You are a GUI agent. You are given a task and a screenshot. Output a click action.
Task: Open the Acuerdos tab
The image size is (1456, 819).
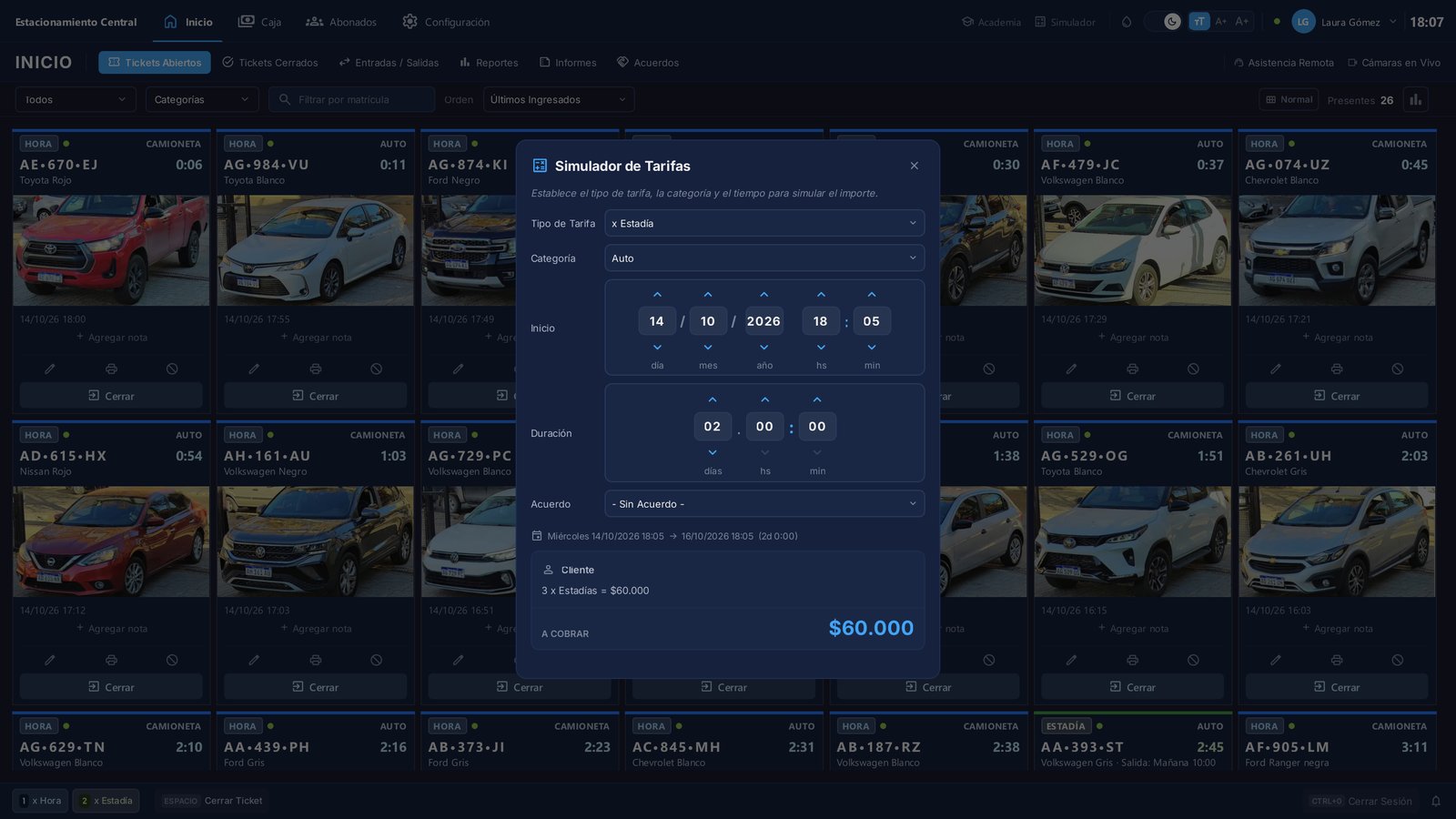click(648, 63)
